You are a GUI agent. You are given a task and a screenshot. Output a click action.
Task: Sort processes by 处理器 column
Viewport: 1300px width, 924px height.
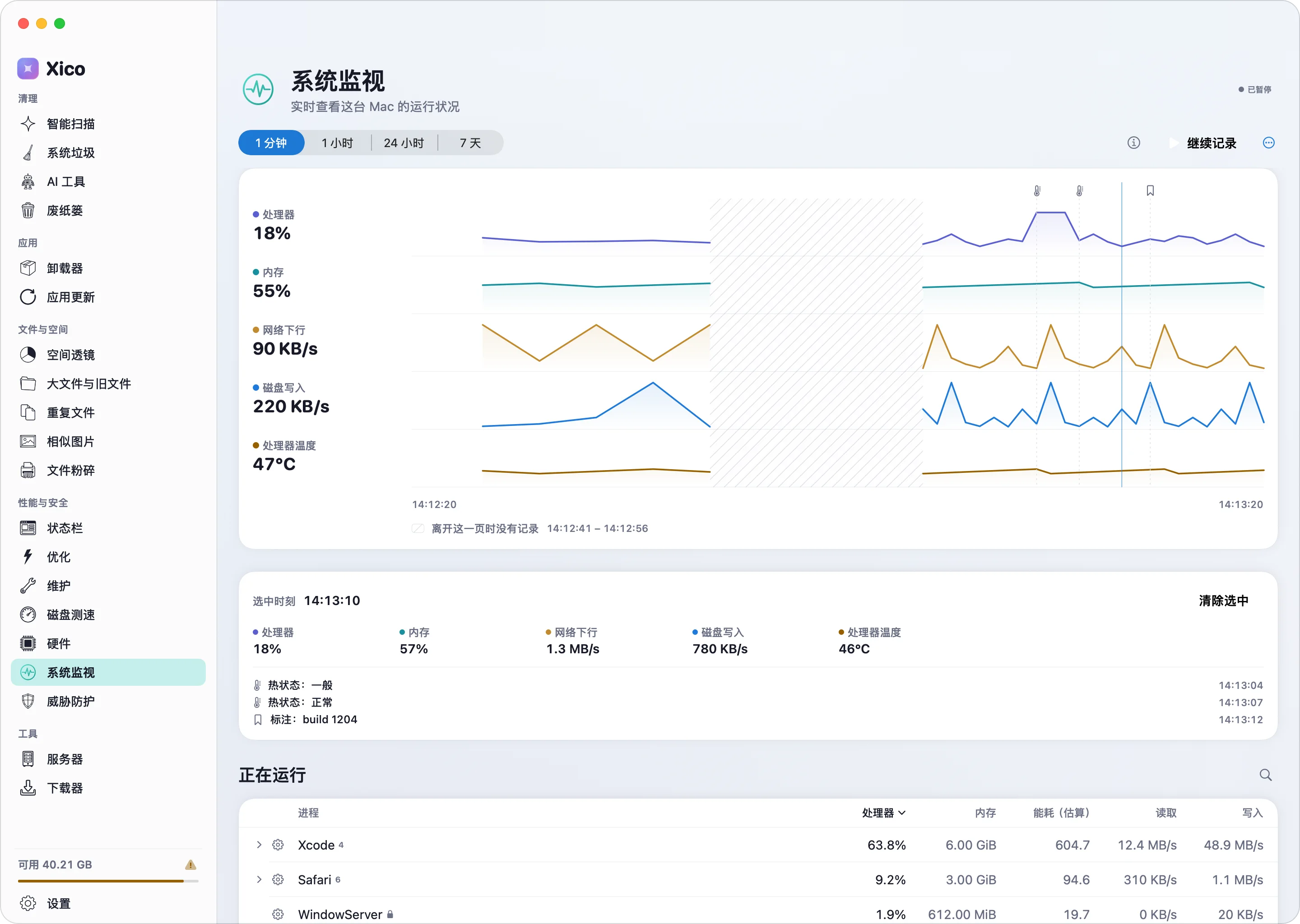pyautogui.click(x=883, y=813)
